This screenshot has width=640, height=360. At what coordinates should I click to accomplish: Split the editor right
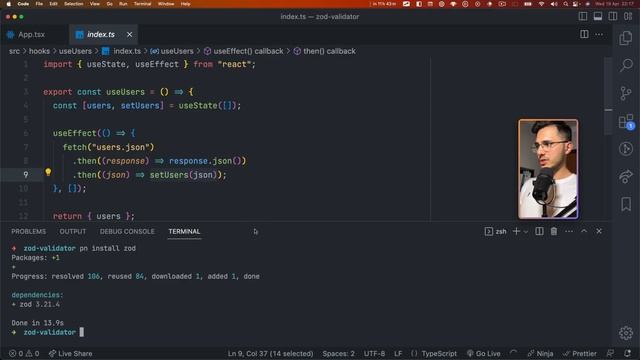tap(584, 34)
